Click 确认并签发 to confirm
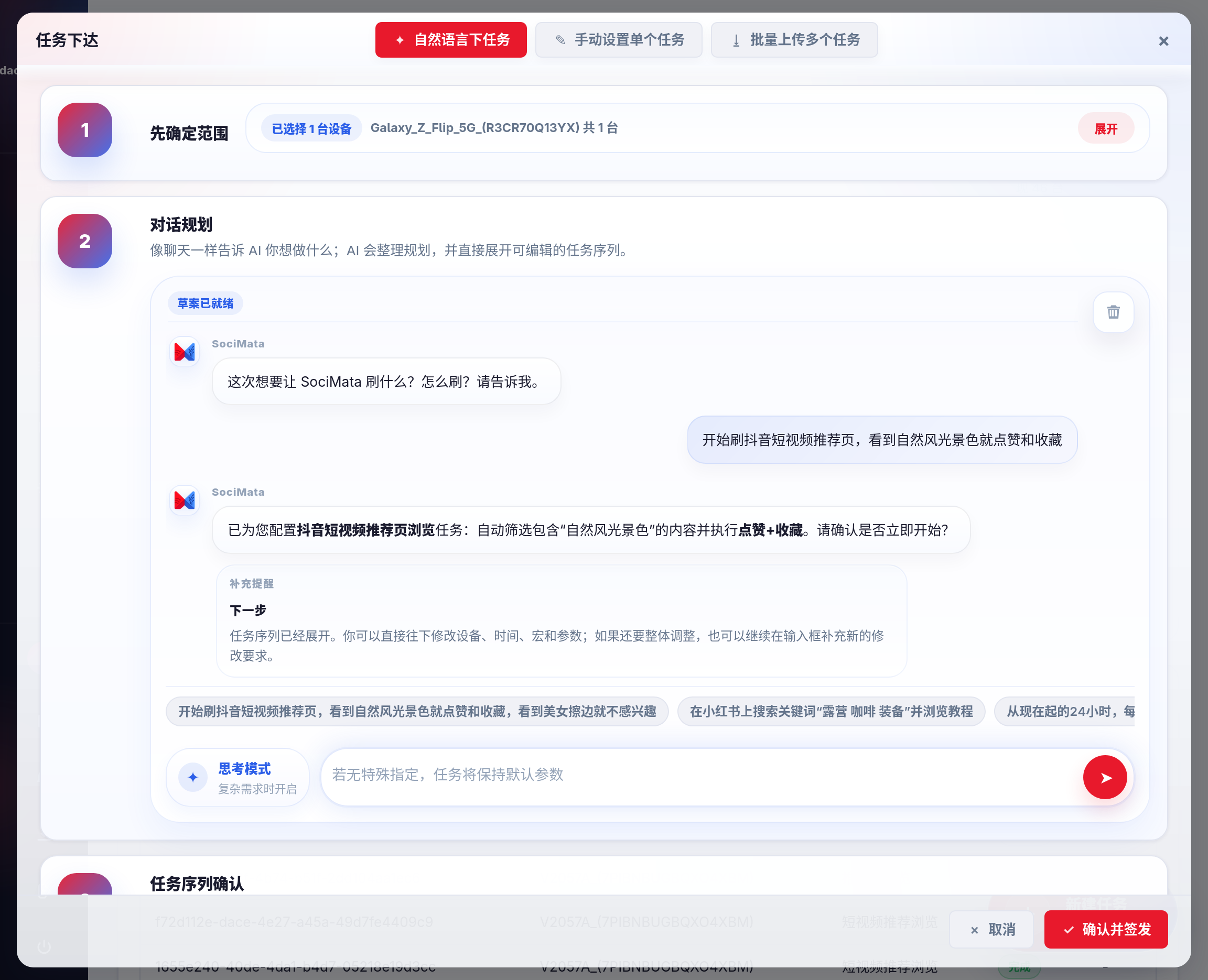The width and height of the screenshot is (1208, 980). (1106, 929)
